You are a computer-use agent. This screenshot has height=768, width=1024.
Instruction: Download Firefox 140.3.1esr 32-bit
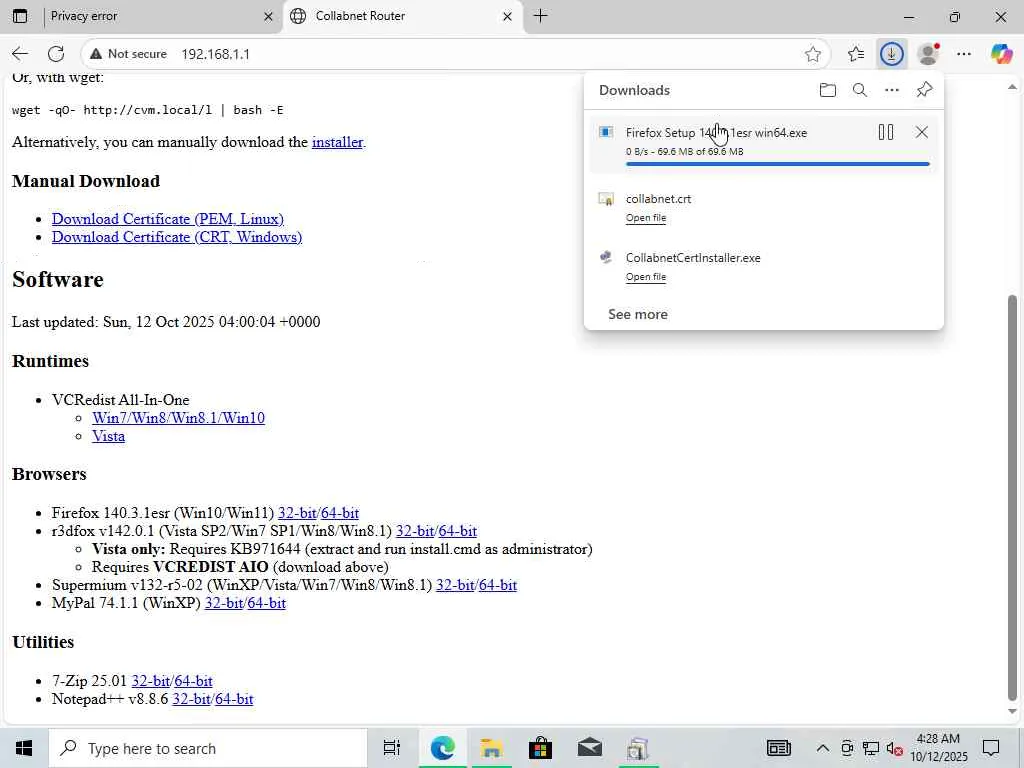[x=297, y=513]
